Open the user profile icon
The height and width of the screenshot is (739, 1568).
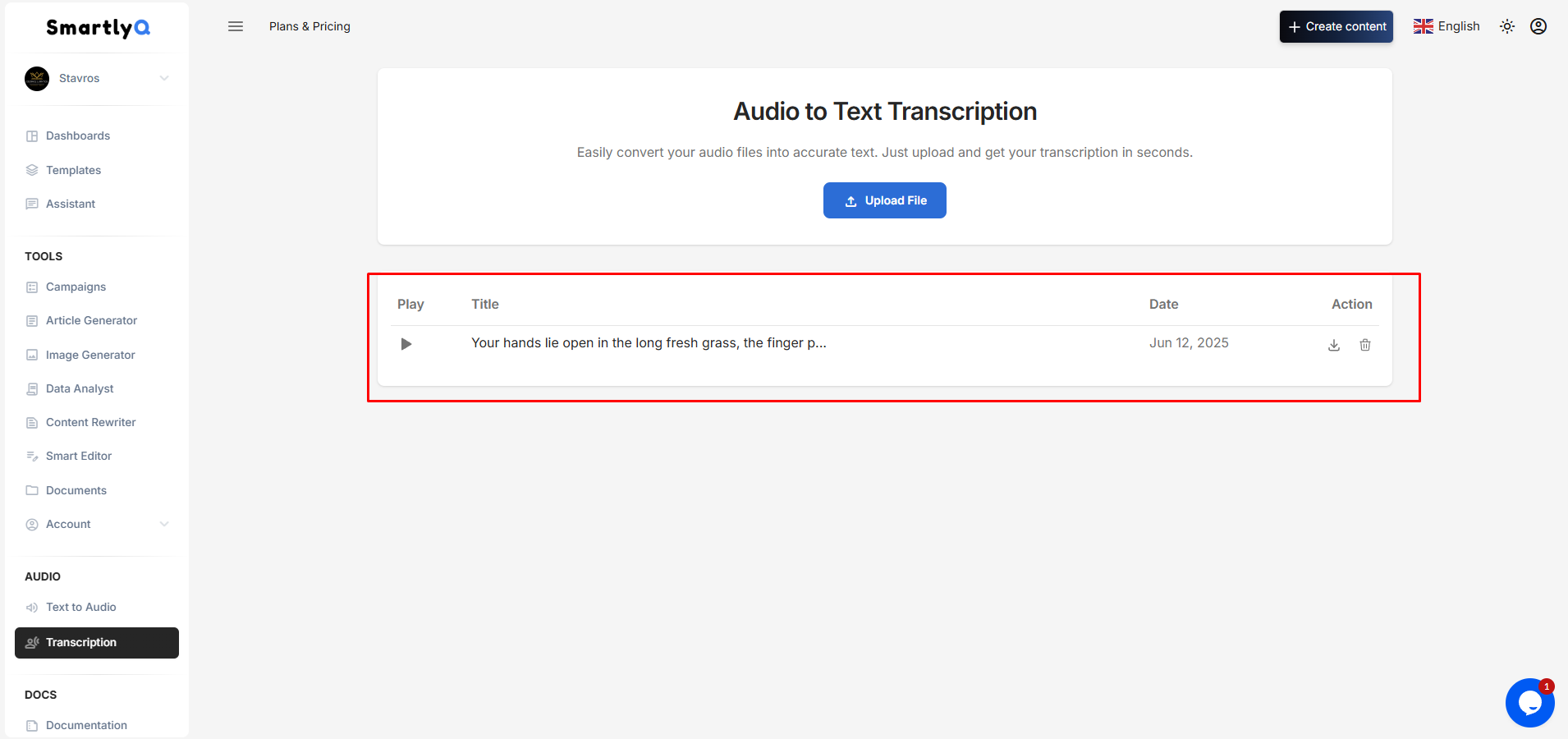[x=1538, y=26]
